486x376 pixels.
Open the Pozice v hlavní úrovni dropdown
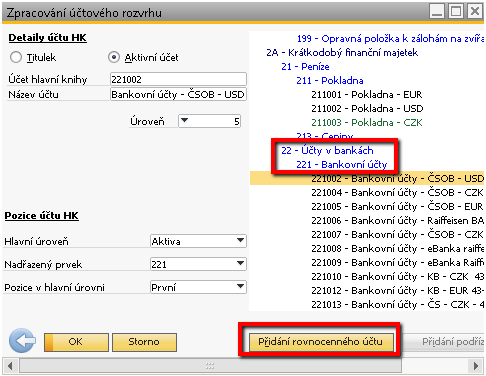click(198, 287)
